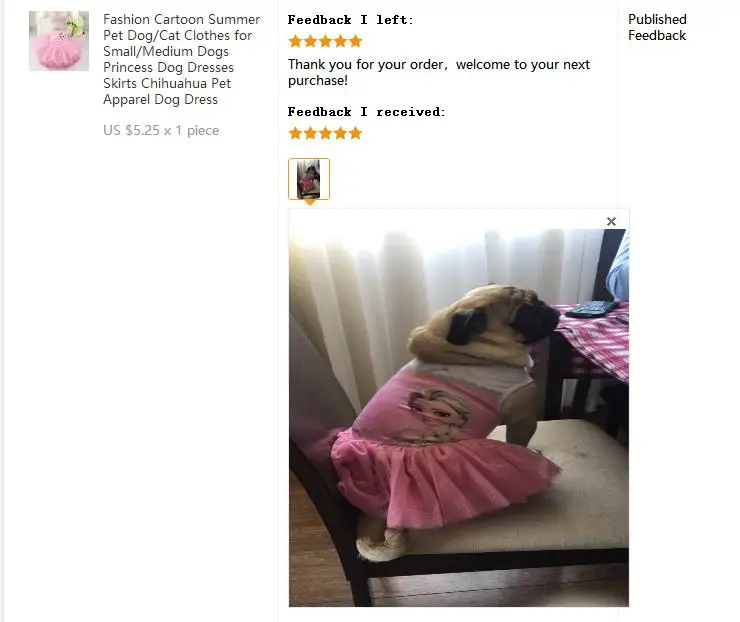Click the Published Feedback status text
Image resolution: width=740 pixels, height=622 pixels.
657,27
